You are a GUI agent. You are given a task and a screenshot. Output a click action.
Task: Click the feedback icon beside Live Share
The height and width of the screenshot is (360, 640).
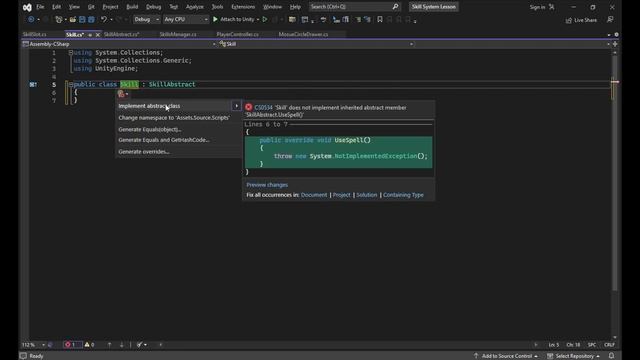pos(610,20)
